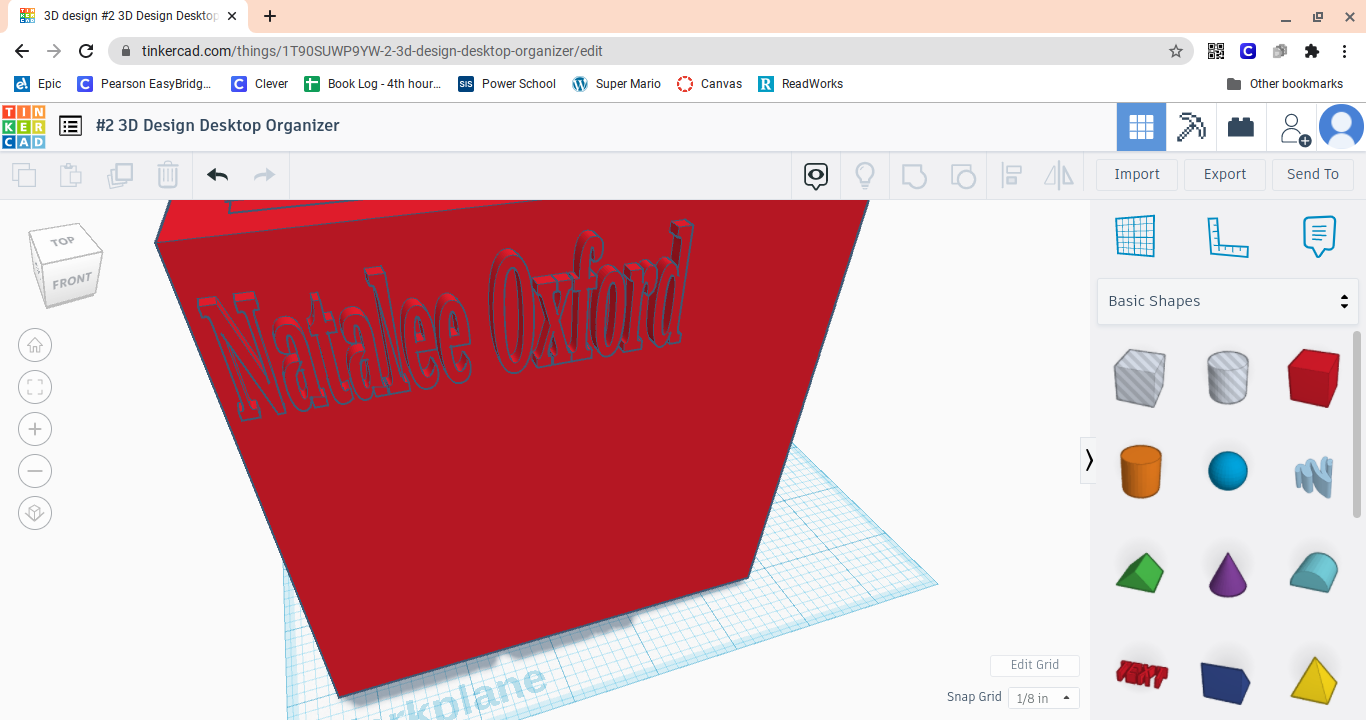This screenshot has width=1366, height=720.
Task: Group the selected shapes
Action: pyautogui.click(x=914, y=175)
